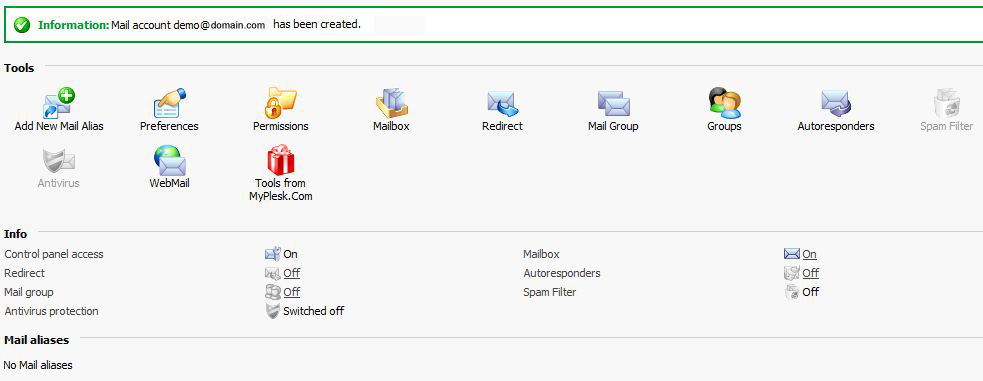Click the green checkmark Information icon
983x381 pixels.
[22, 25]
